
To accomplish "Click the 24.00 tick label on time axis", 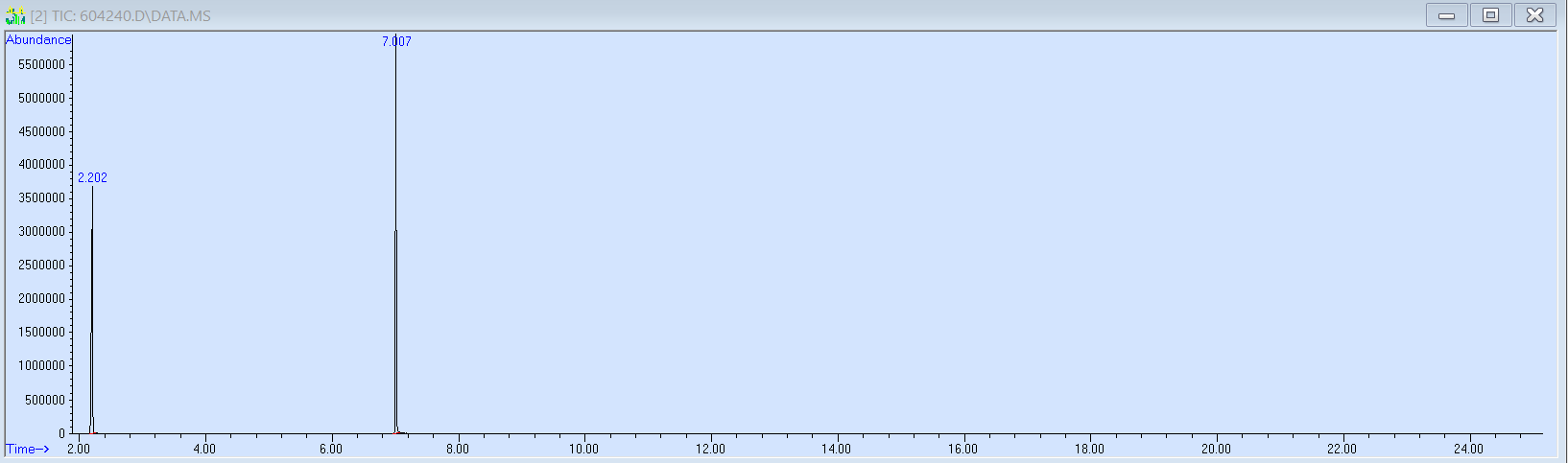I will coord(1468,449).
